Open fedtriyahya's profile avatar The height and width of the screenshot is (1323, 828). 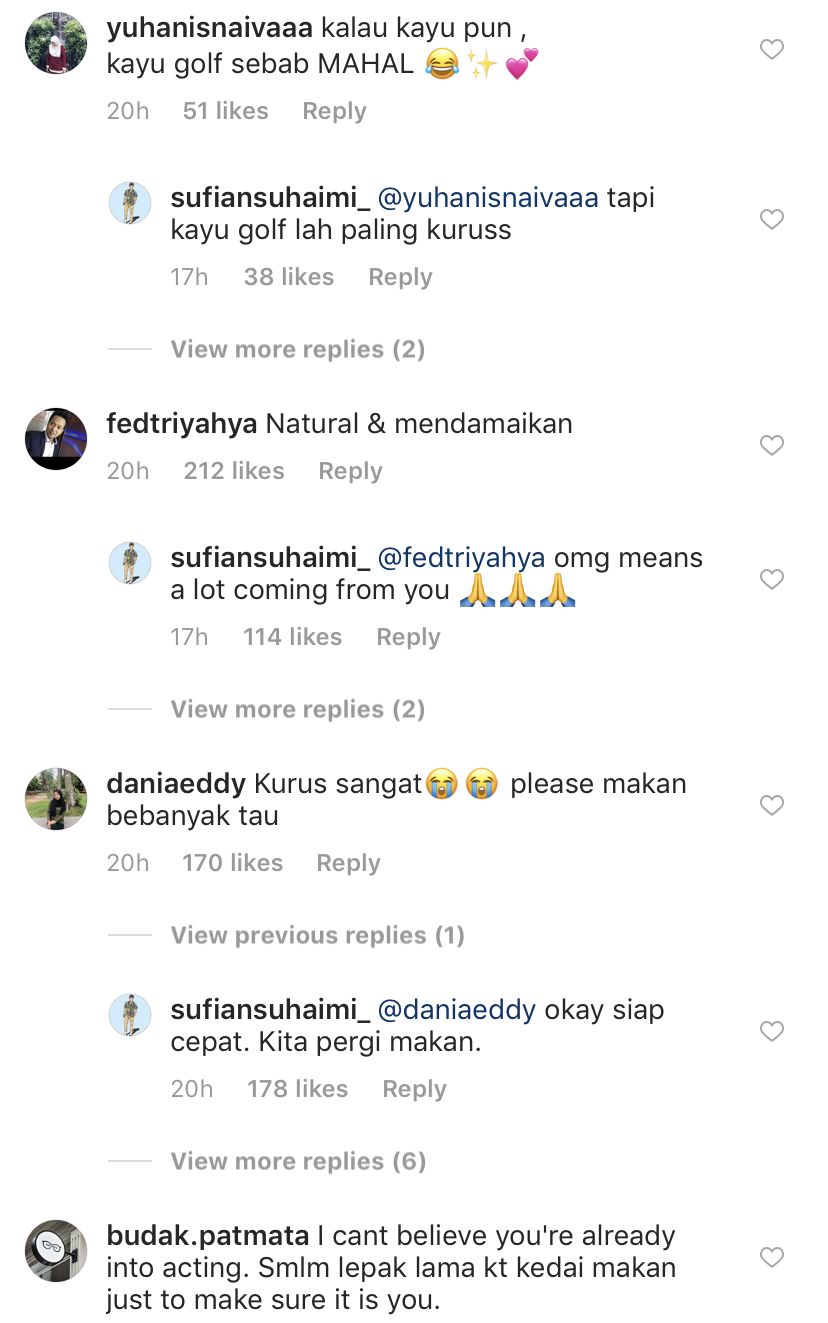tap(56, 439)
